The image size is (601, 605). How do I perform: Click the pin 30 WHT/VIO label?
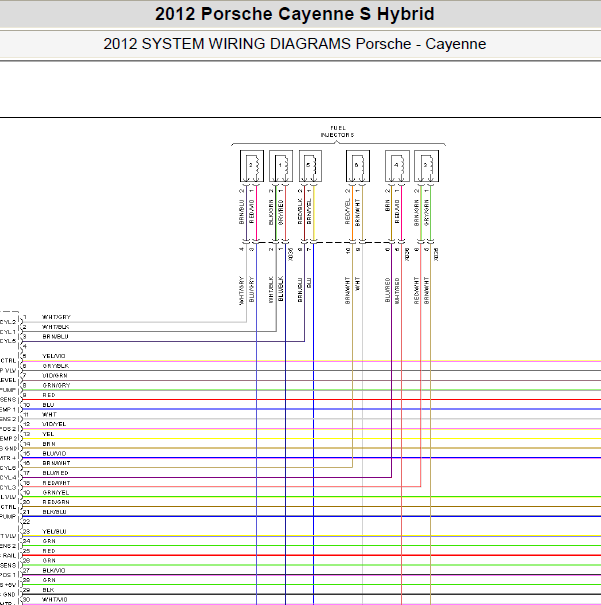[55, 600]
